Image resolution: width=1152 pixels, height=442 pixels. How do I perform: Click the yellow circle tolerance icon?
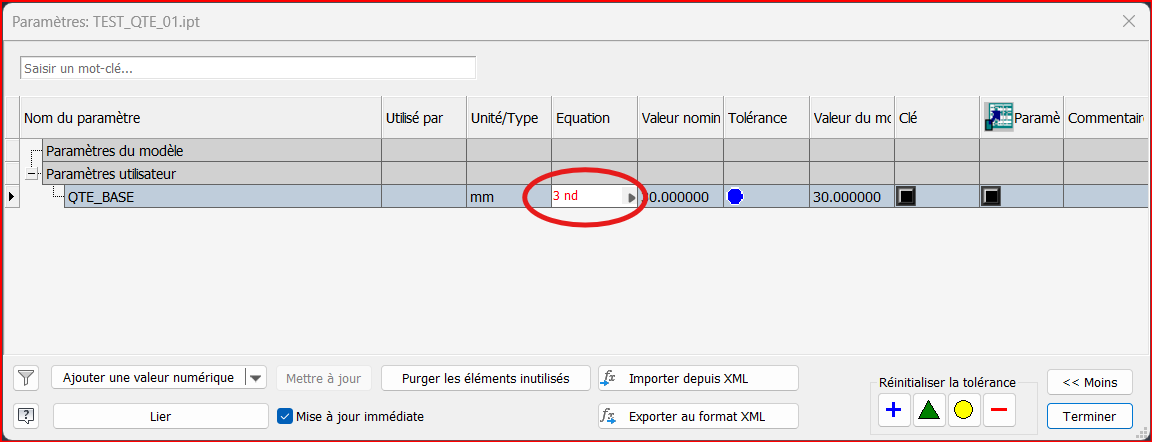click(963, 410)
